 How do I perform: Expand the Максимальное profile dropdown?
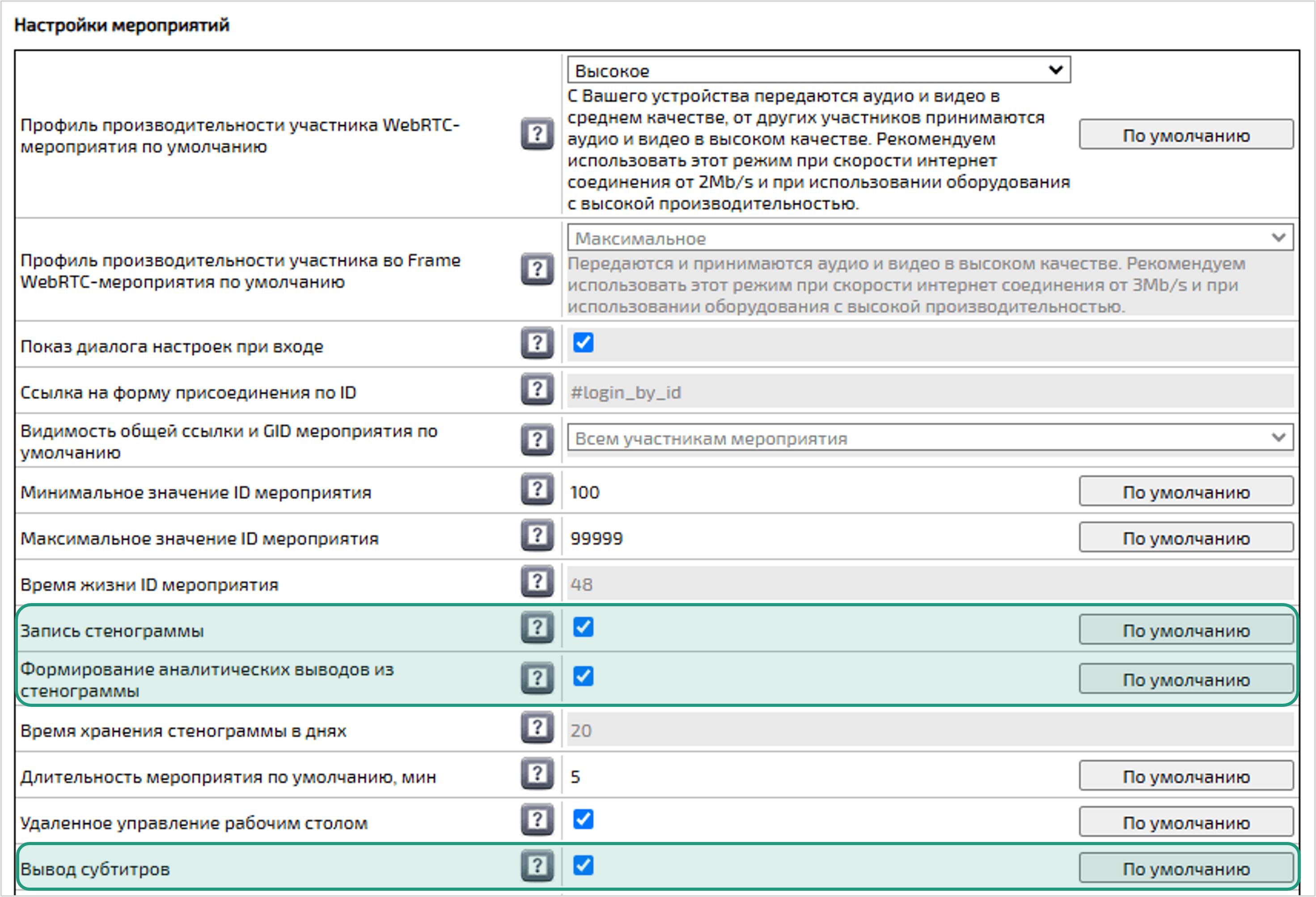tap(930, 238)
